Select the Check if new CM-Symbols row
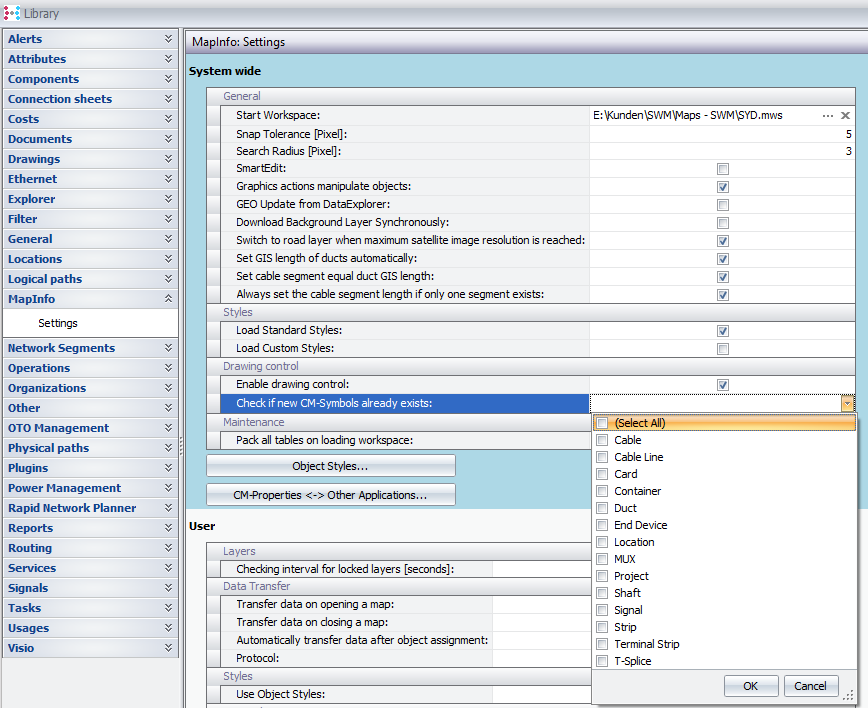Viewport: 868px width, 708px height. click(x=404, y=404)
